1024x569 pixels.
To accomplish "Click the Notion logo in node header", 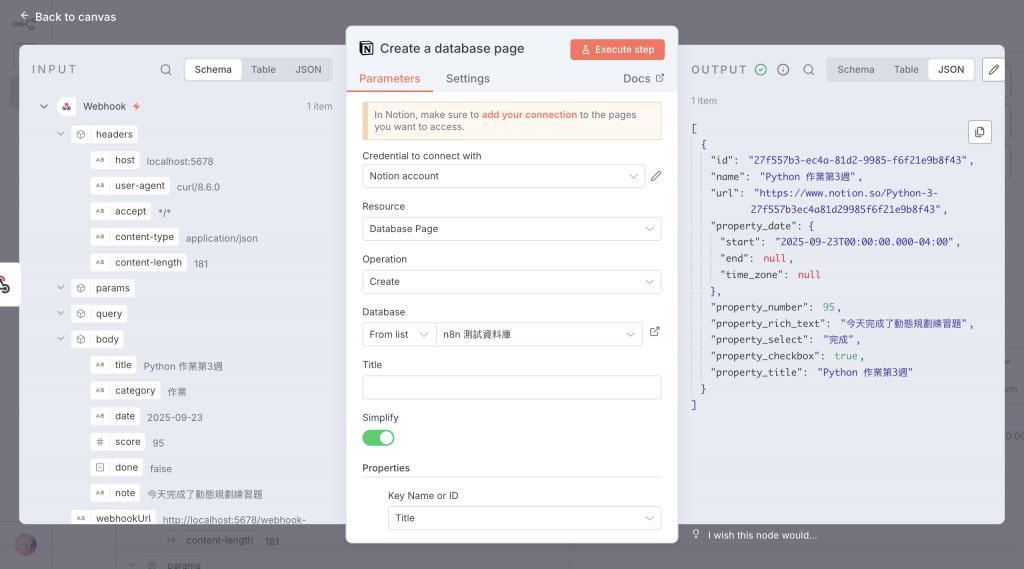I will pyautogui.click(x=366, y=48).
